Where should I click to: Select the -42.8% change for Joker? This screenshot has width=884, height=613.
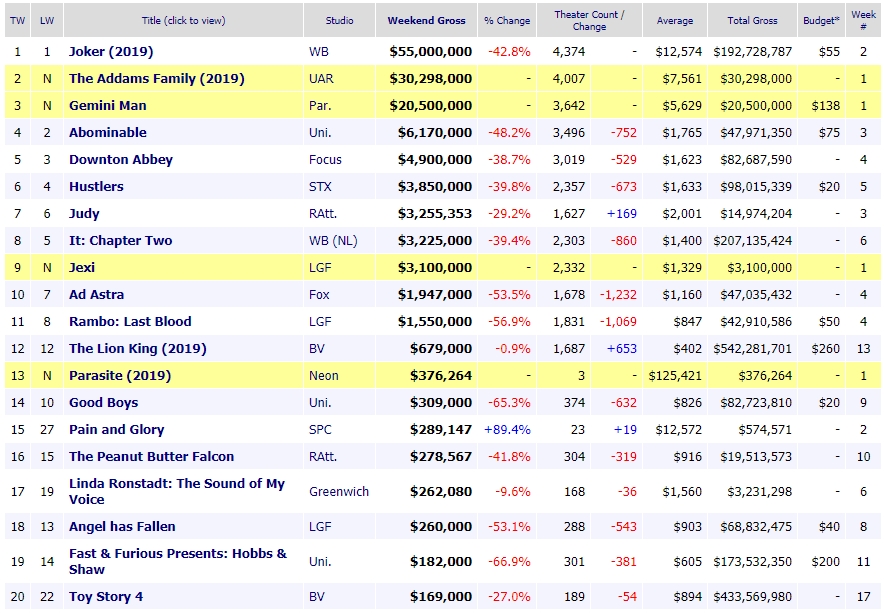pyautogui.click(x=509, y=52)
